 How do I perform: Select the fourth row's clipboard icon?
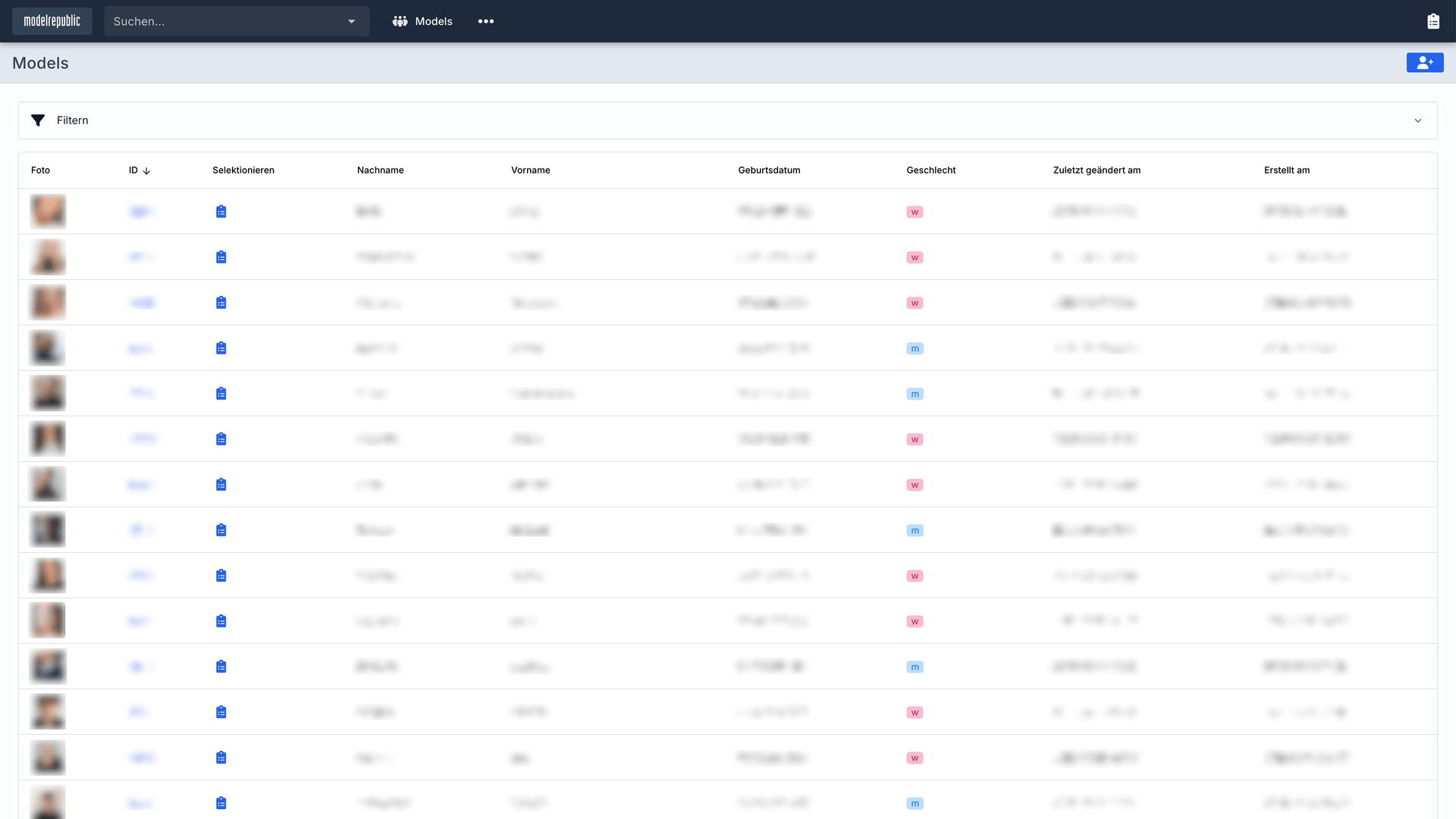tap(221, 348)
